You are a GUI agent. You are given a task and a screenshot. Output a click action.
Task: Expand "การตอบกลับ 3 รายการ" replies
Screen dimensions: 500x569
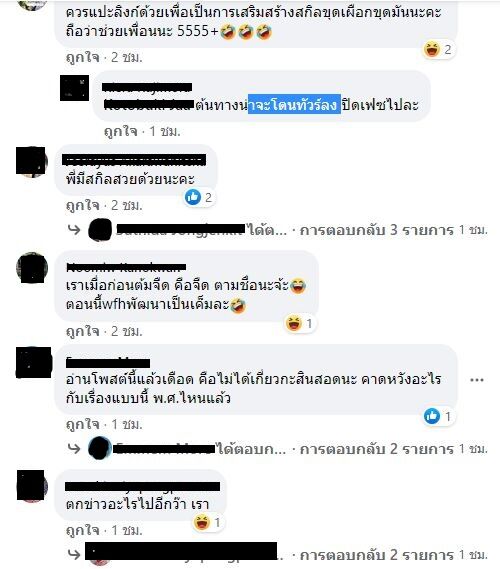coord(377,230)
